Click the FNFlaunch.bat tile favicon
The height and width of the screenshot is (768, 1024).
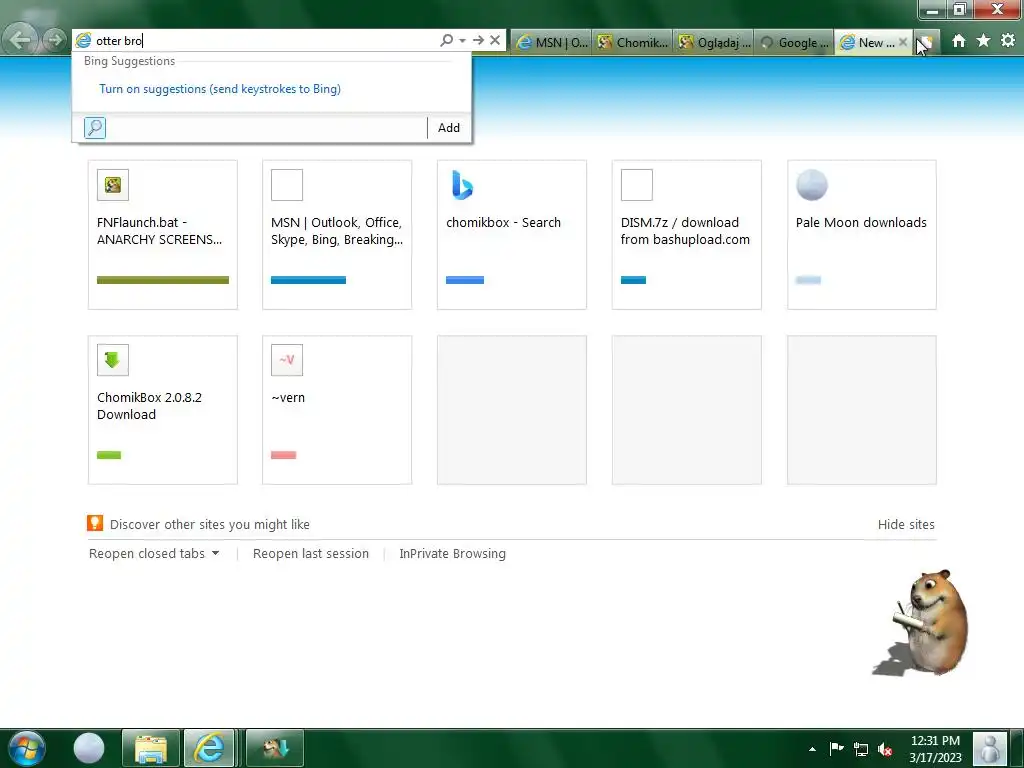click(112, 185)
